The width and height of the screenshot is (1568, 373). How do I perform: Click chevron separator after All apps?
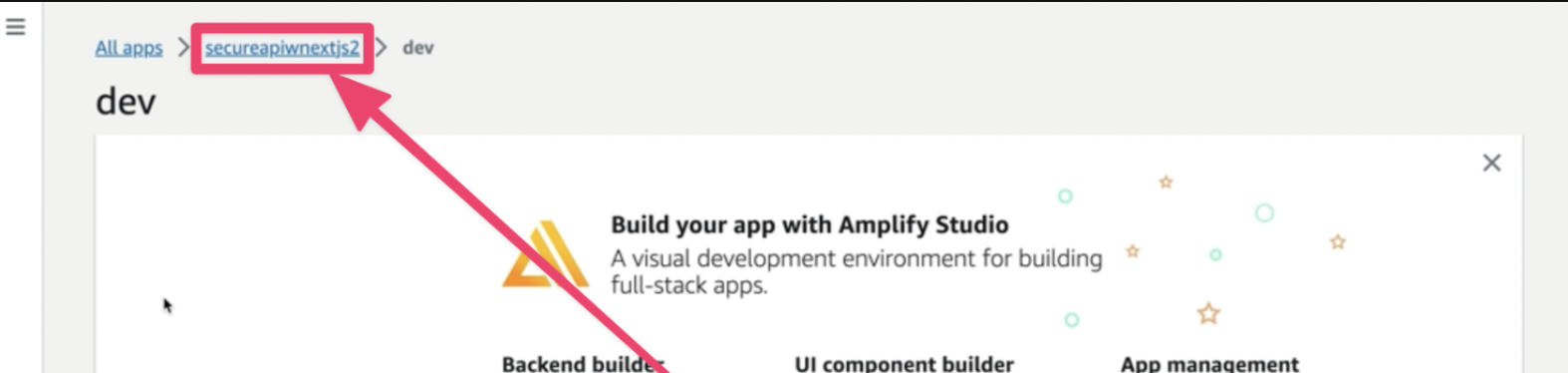pyautogui.click(x=183, y=47)
